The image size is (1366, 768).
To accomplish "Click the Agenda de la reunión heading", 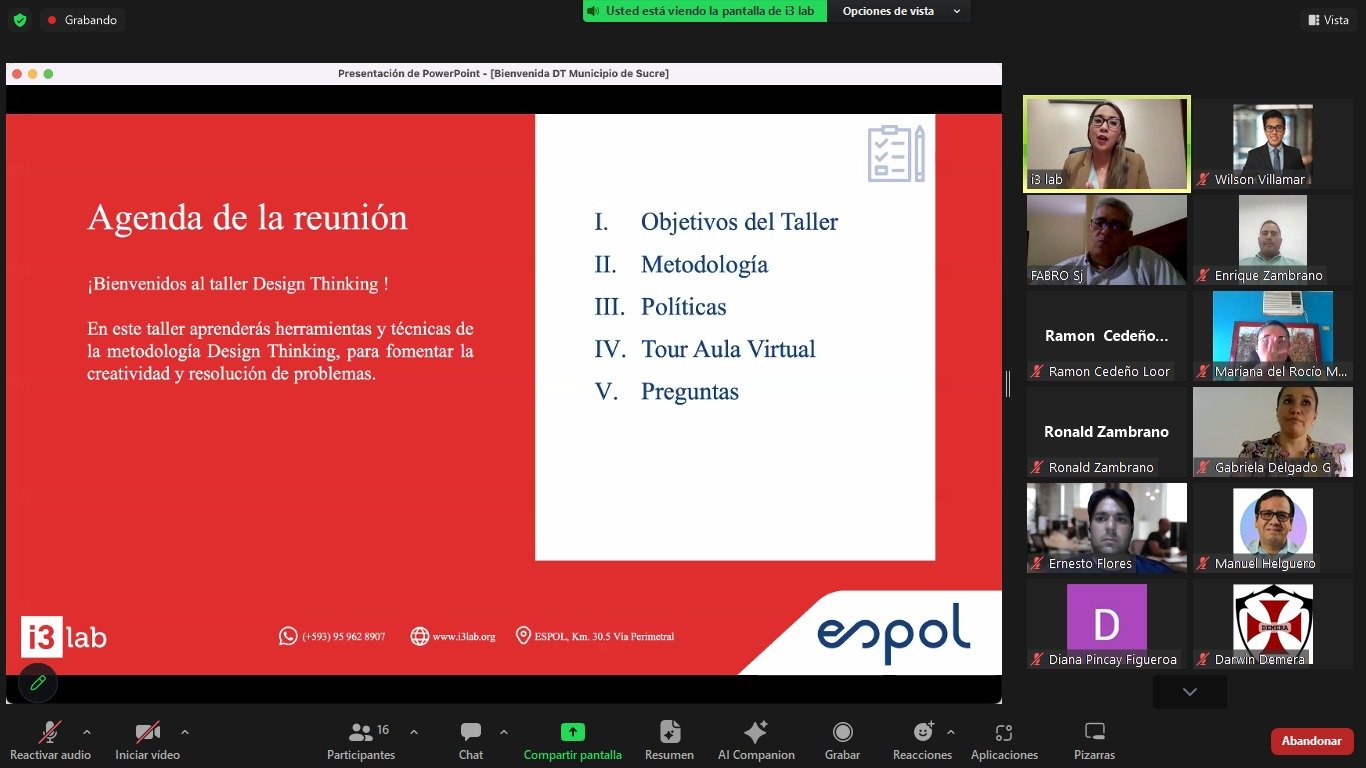I will pyautogui.click(x=248, y=218).
